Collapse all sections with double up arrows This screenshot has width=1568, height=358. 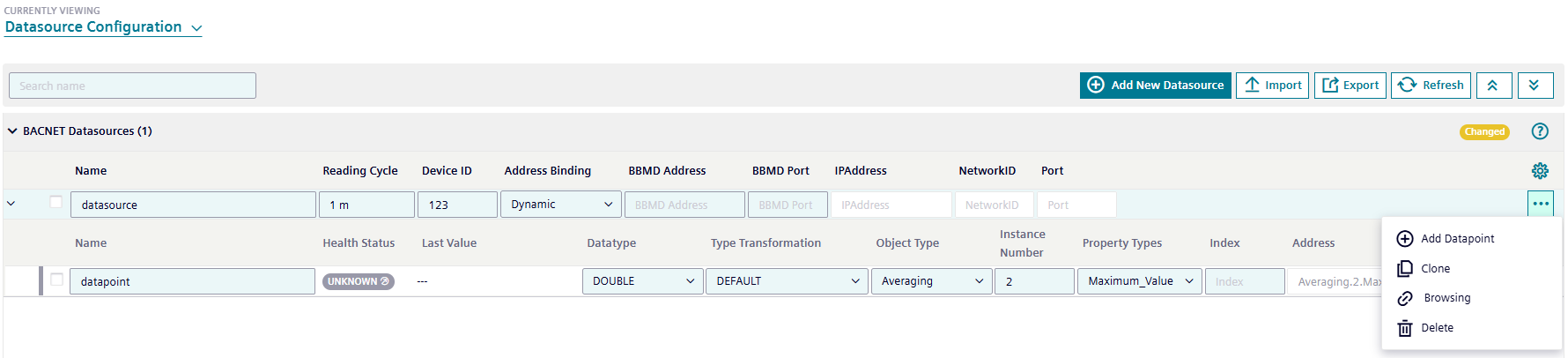click(x=1494, y=86)
